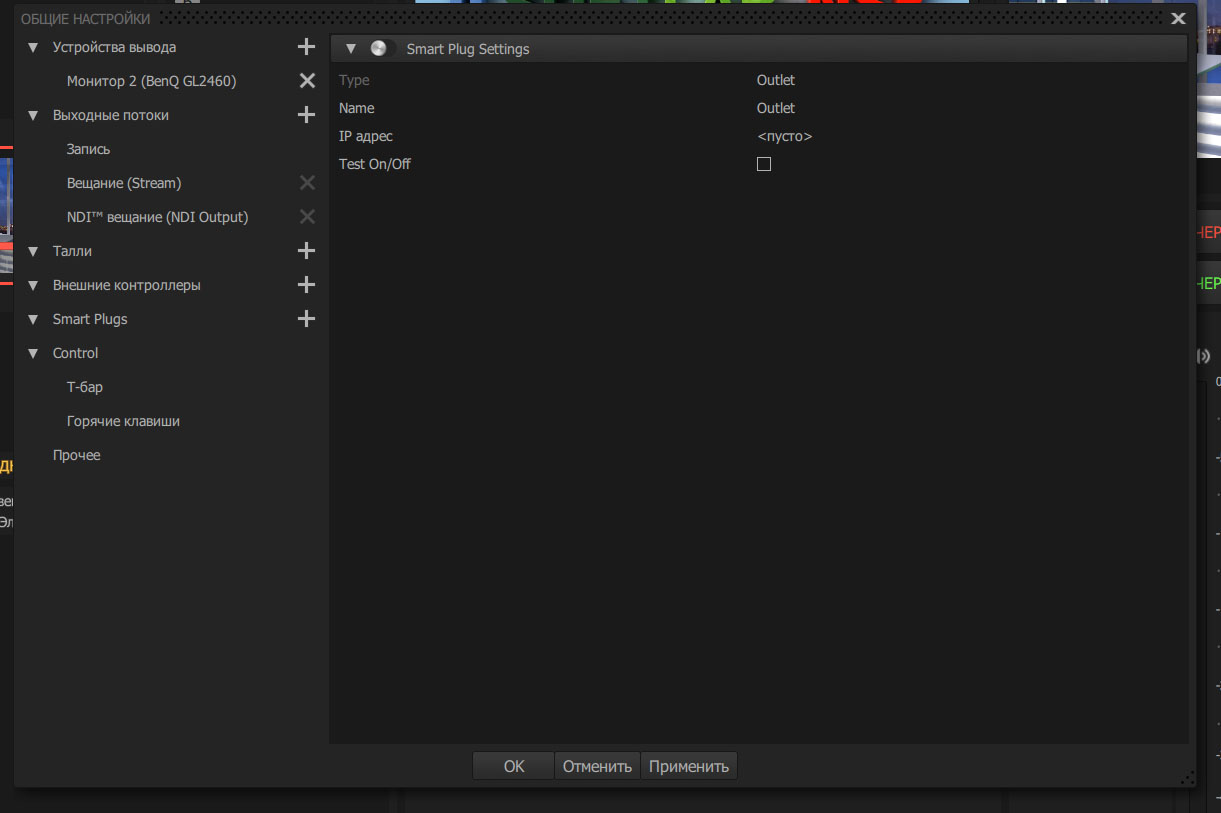Click the Применить button
This screenshot has height=813, width=1221.
coord(689,766)
